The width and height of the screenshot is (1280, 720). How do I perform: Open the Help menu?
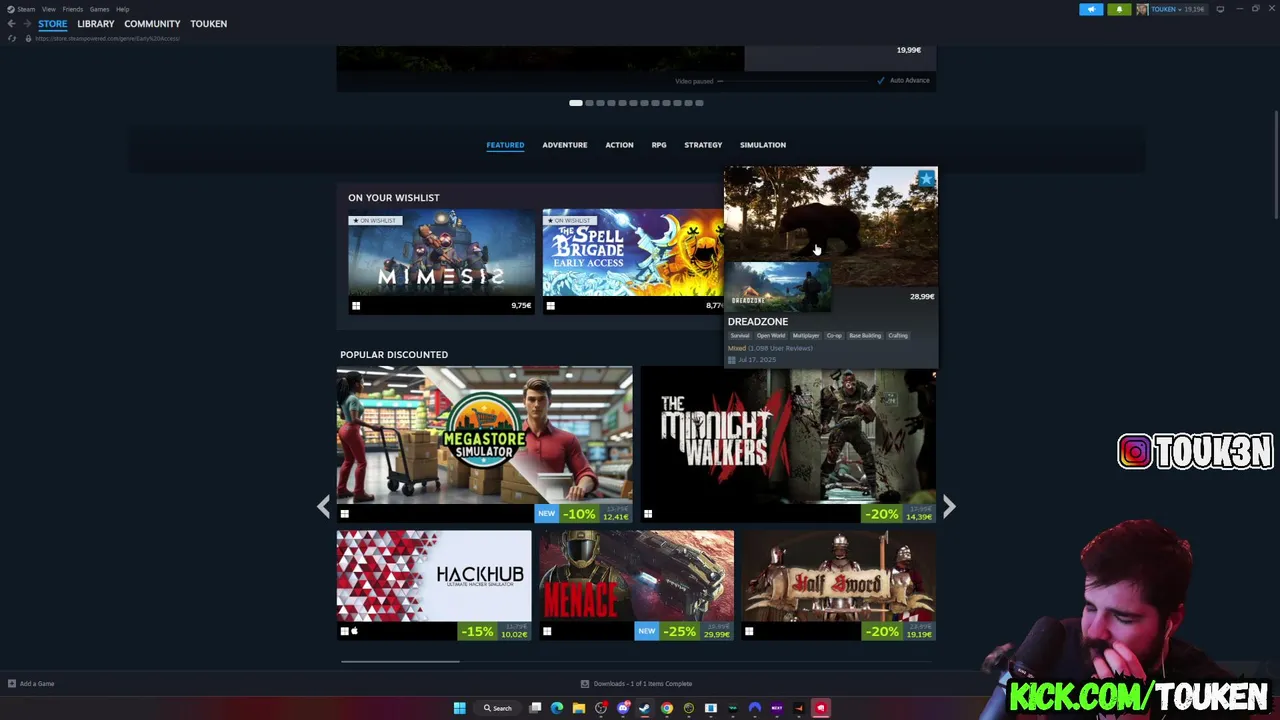pyautogui.click(x=122, y=9)
